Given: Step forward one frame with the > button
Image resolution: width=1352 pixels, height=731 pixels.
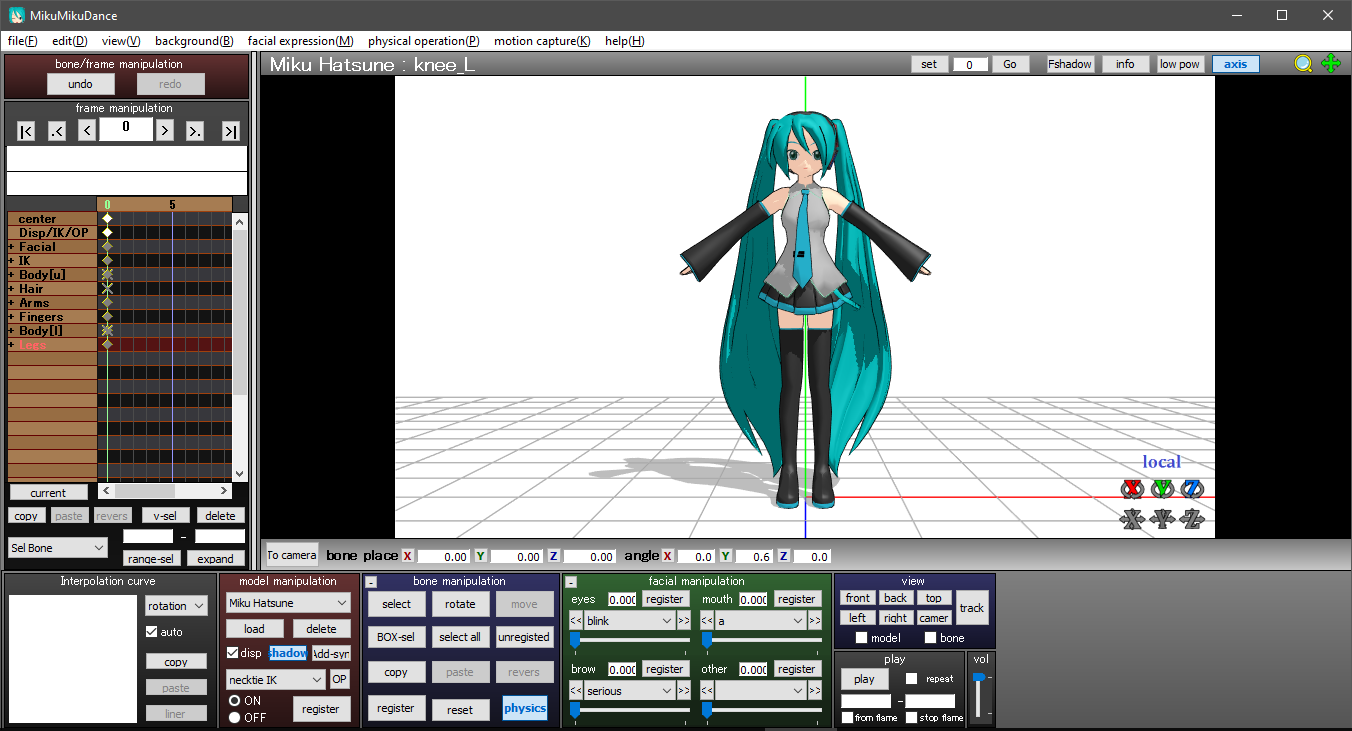Looking at the screenshot, I should (x=165, y=131).
